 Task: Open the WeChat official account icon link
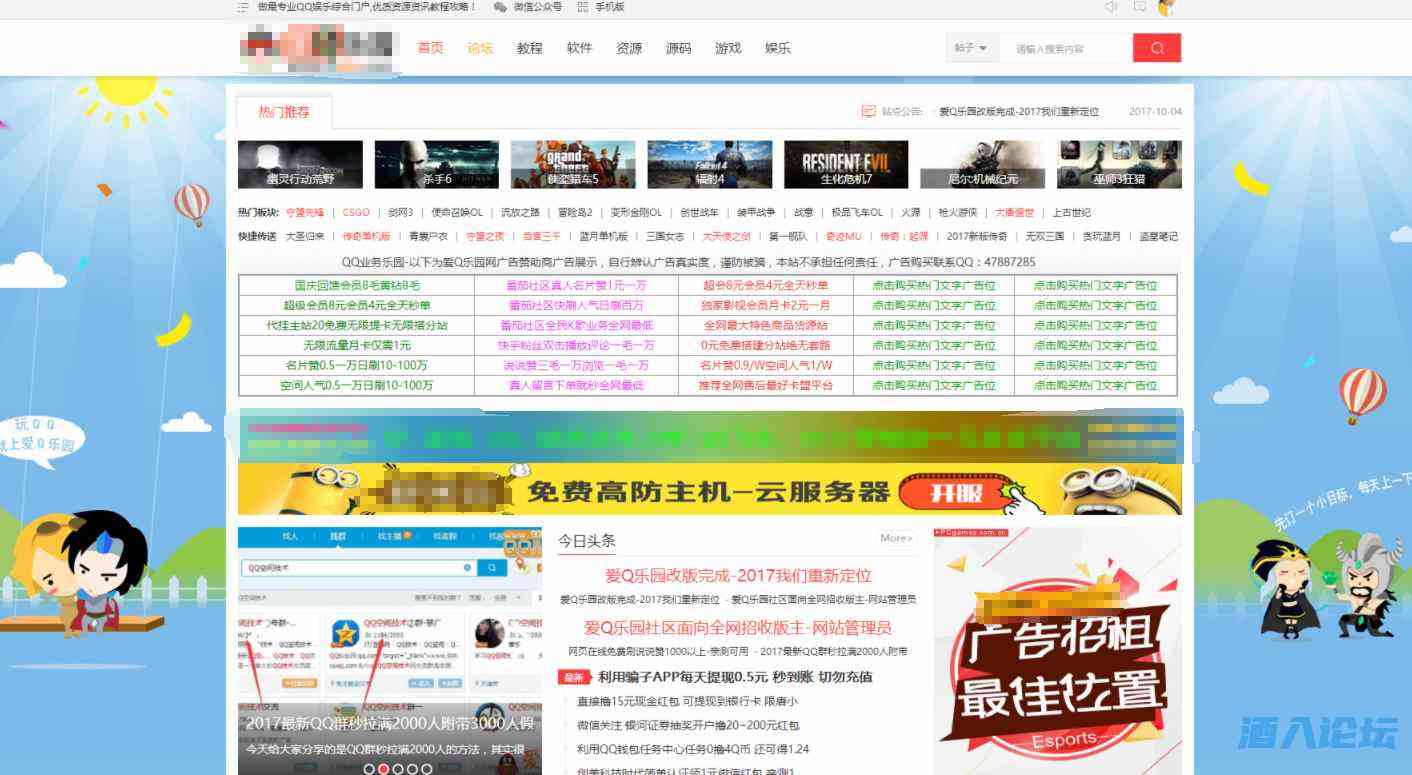(500, 7)
